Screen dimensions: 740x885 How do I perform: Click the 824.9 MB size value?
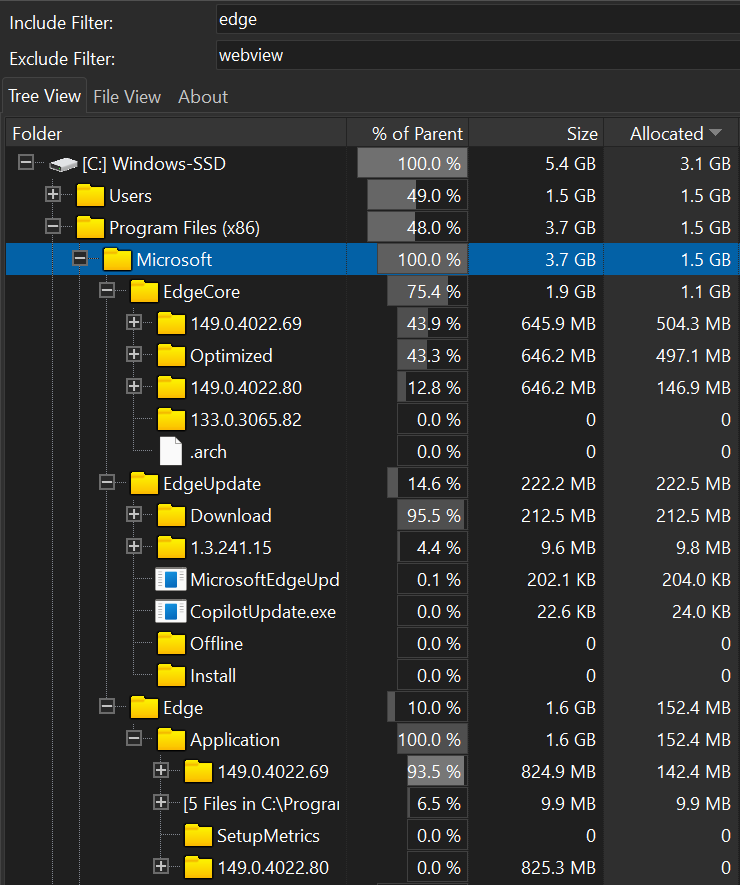pyautogui.click(x=558, y=772)
